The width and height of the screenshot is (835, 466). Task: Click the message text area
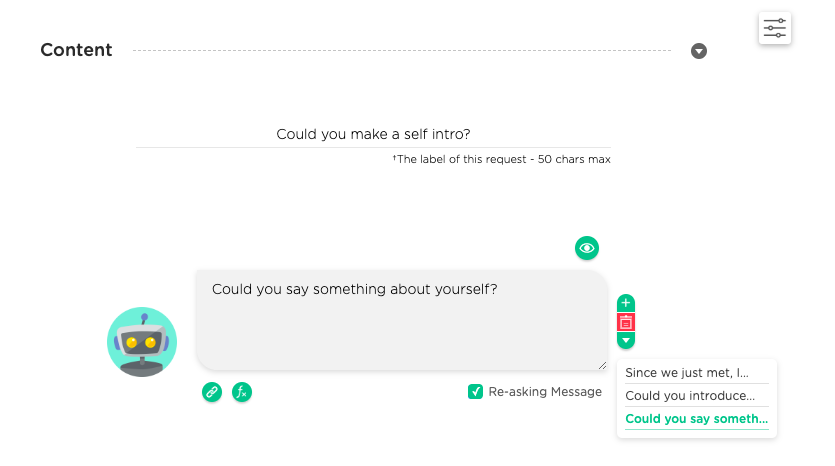pos(402,320)
